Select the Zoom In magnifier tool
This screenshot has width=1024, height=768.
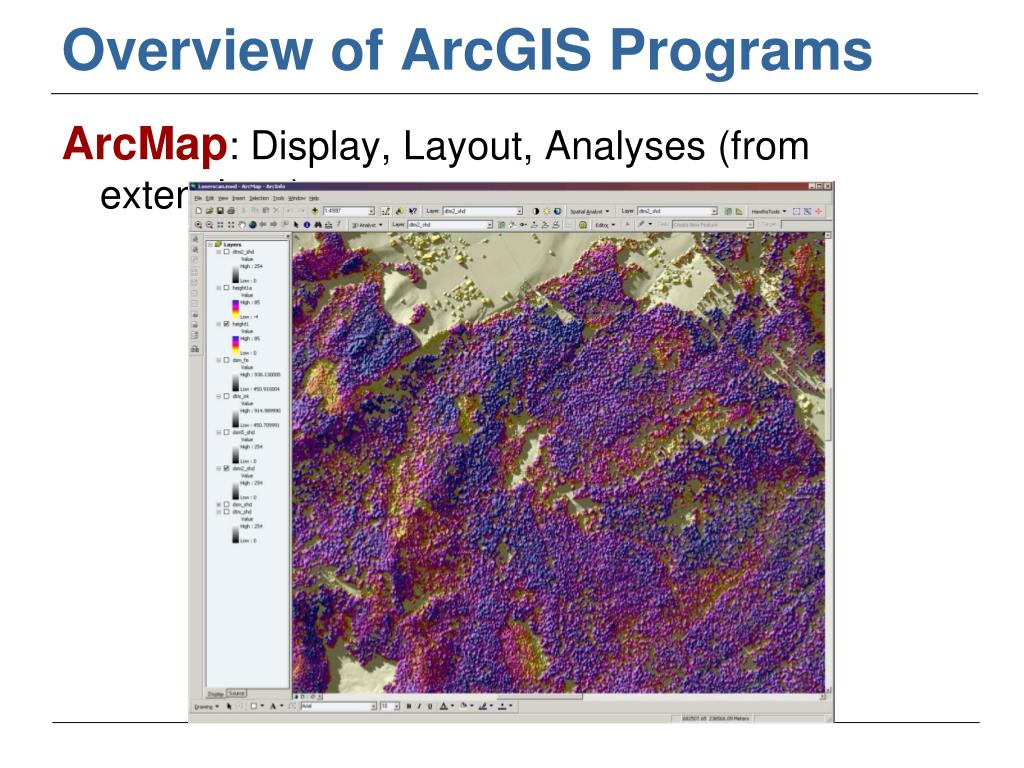199,225
